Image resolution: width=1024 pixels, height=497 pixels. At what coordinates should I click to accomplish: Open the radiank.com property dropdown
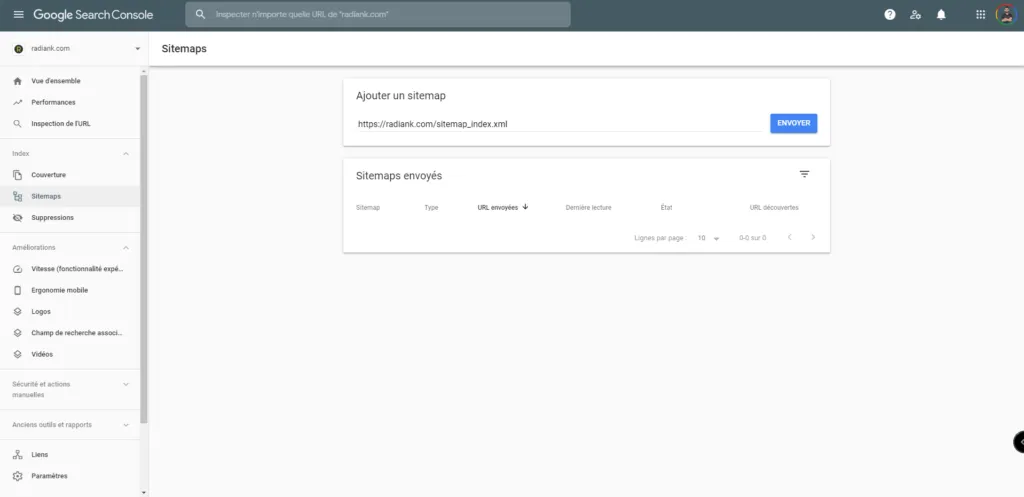tap(138, 49)
